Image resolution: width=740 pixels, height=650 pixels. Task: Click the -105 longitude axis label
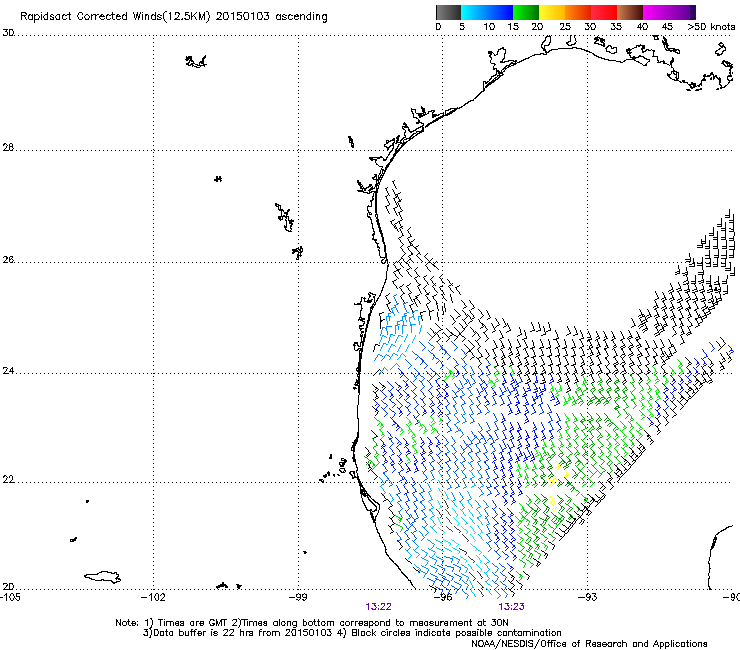10,597
